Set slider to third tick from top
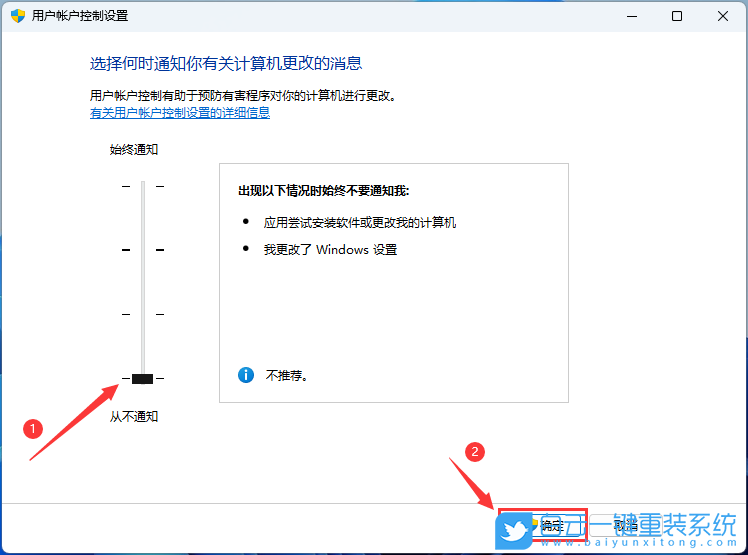Screen dimensions: 748x555 pyautogui.click(x=143, y=314)
